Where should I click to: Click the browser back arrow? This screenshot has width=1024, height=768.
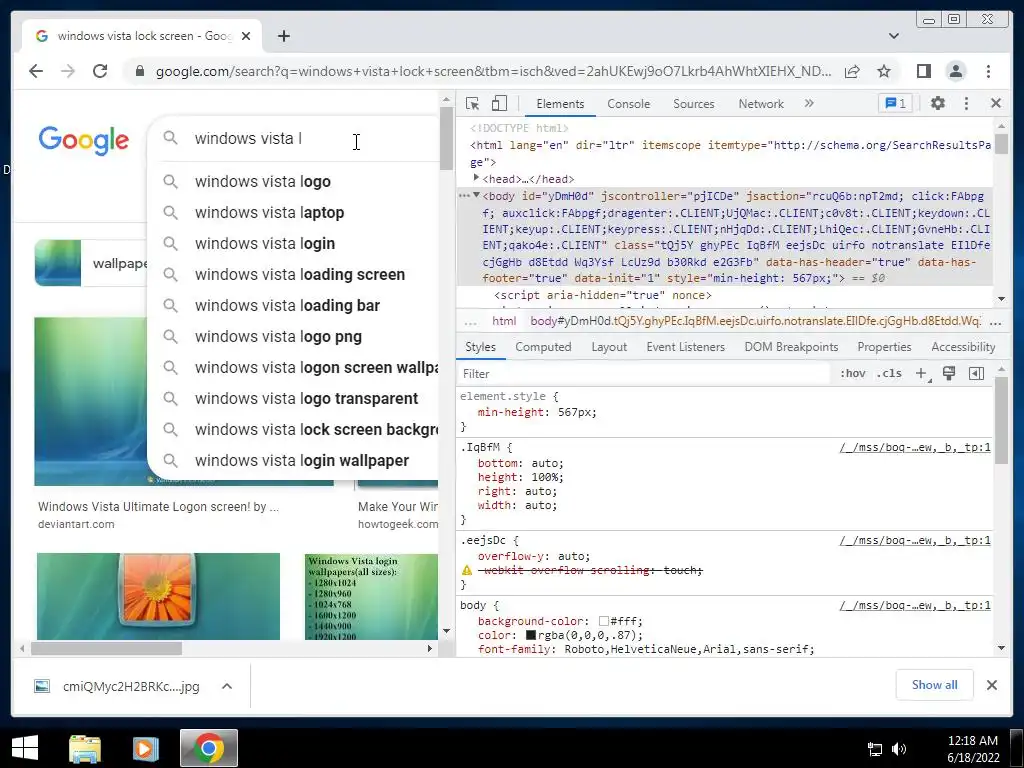pyautogui.click(x=36, y=71)
